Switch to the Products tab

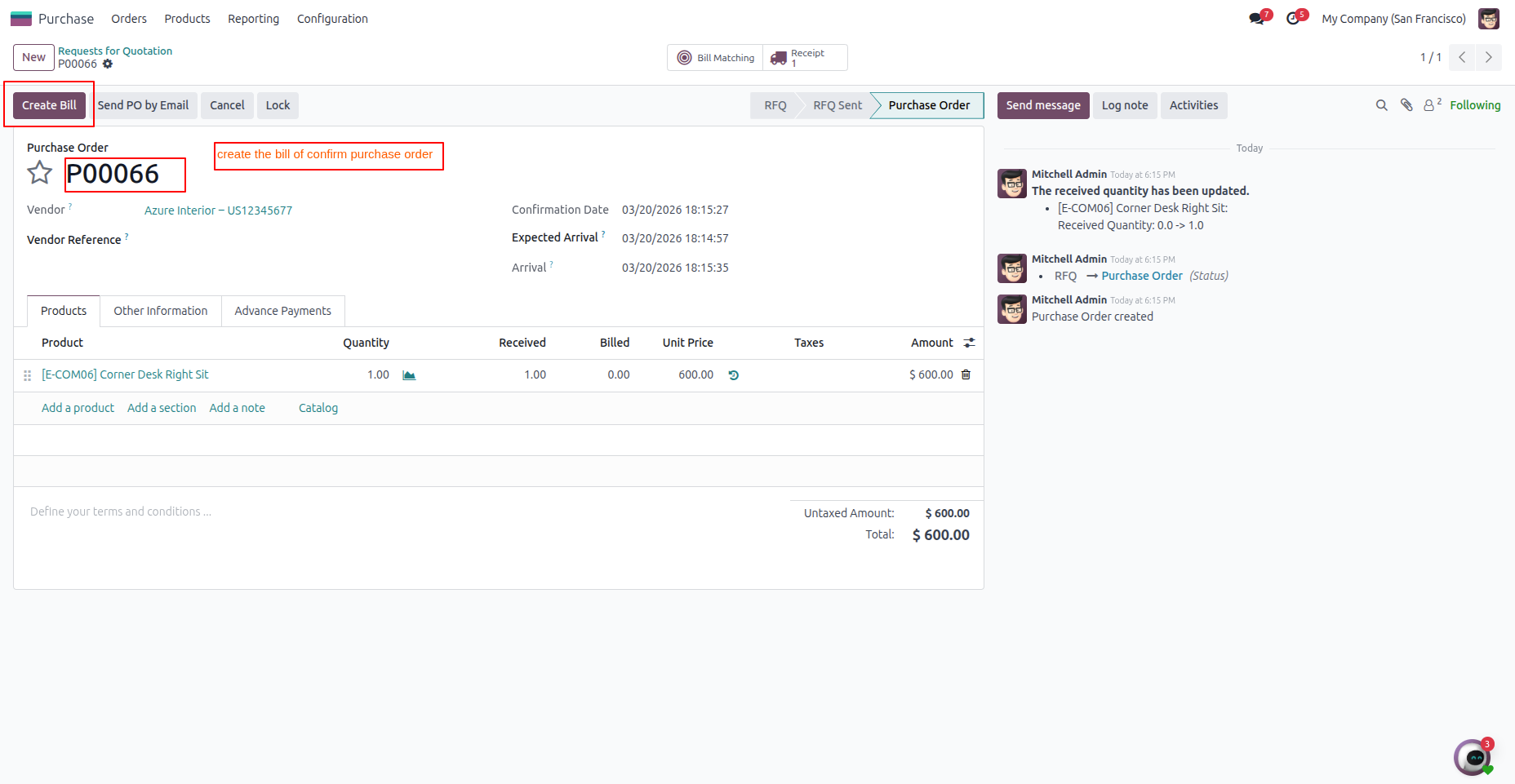(x=64, y=311)
